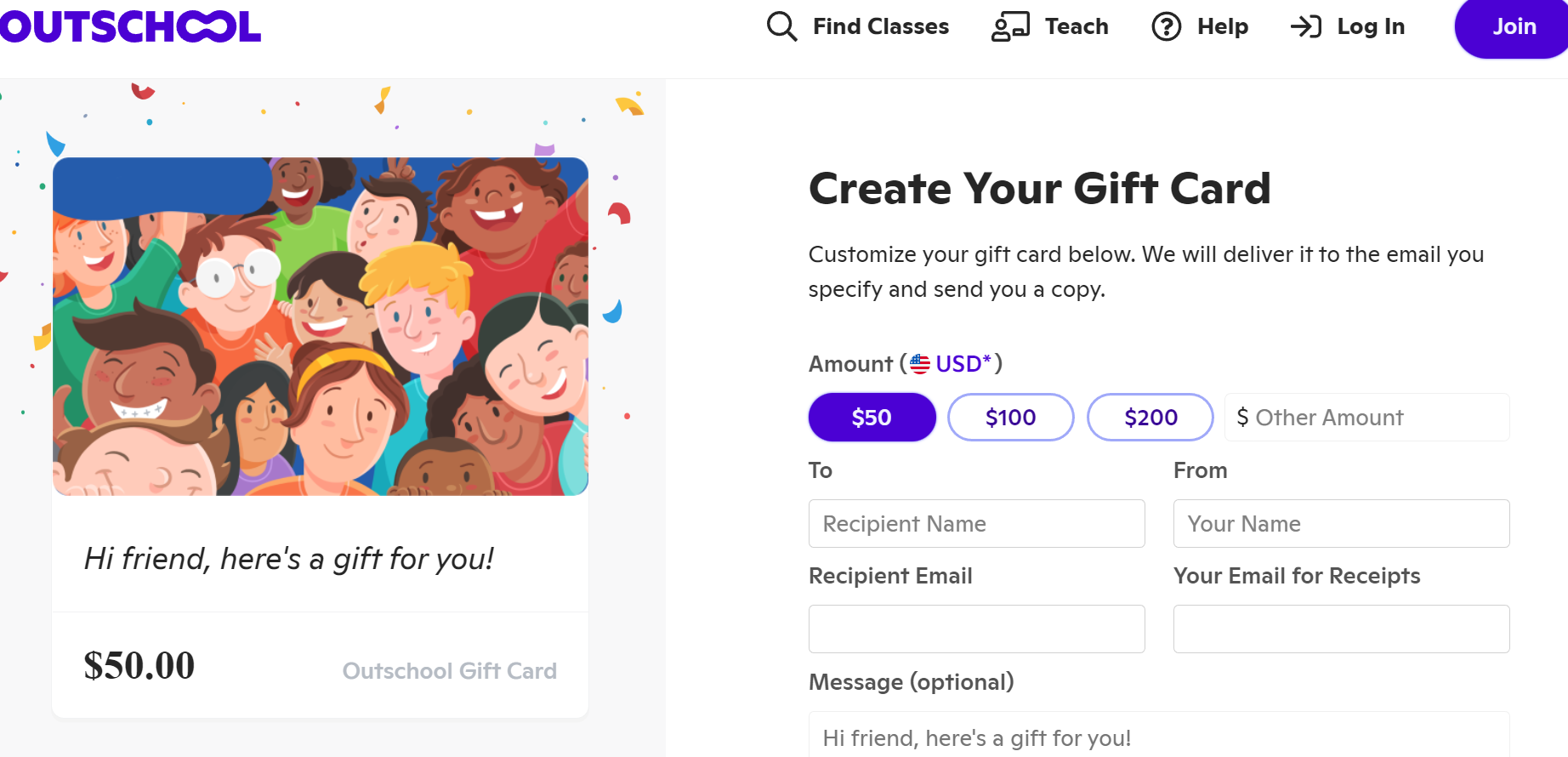The image size is (1568, 757).
Task: Open the Help menu item
Action: 1222,26
